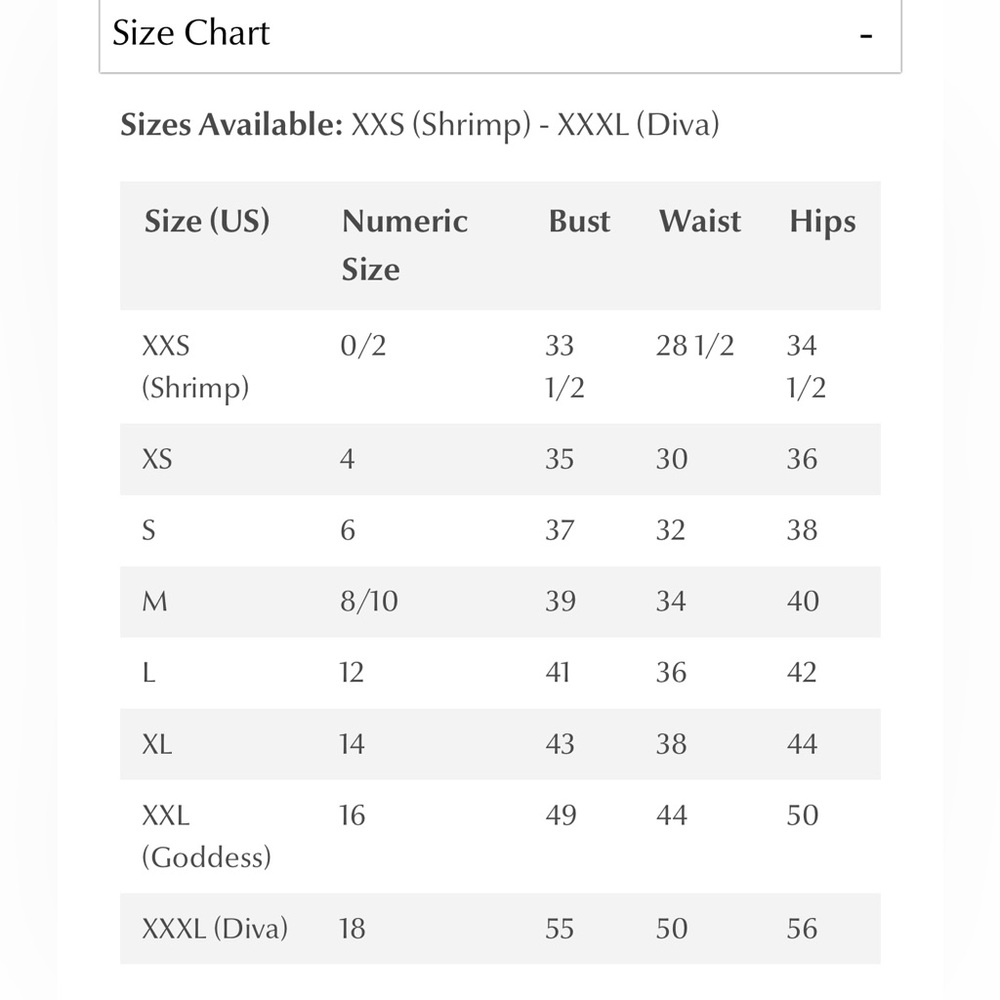
Task: Click the minus icon beside Size Chart
Action: pos(865,36)
